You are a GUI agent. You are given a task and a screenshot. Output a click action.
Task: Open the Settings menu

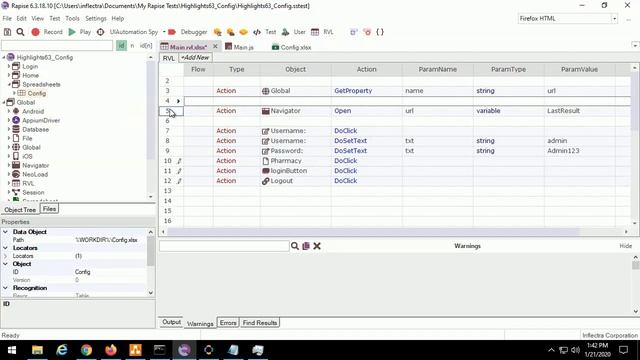[x=96, y=18]
